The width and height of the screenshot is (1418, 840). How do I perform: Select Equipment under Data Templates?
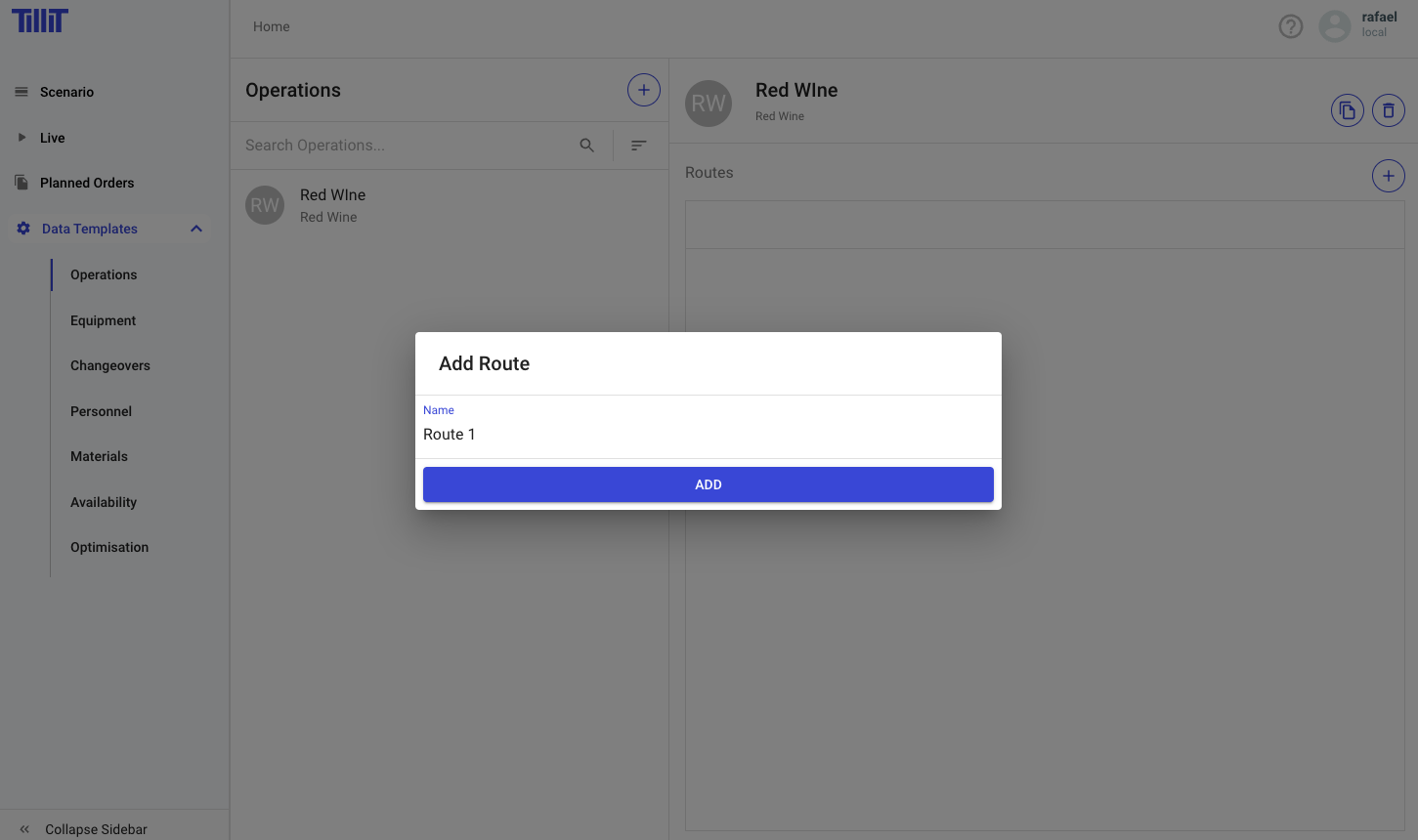click(x=103, y=320)
